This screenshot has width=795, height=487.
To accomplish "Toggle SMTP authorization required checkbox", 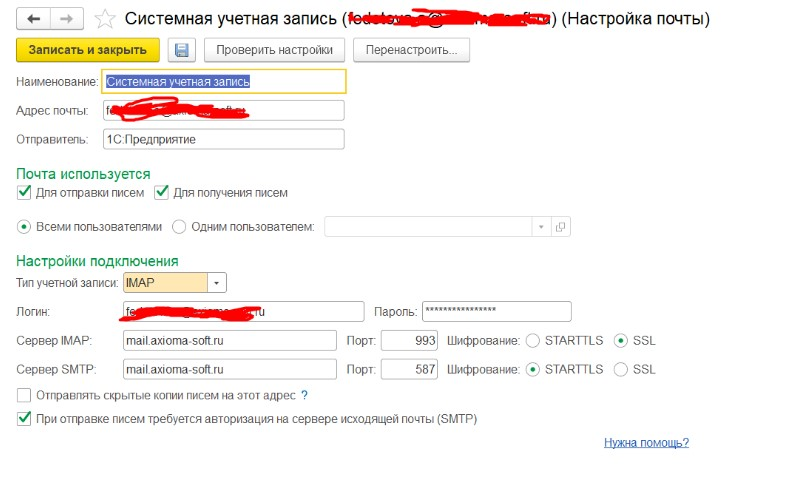I will 24,419.
